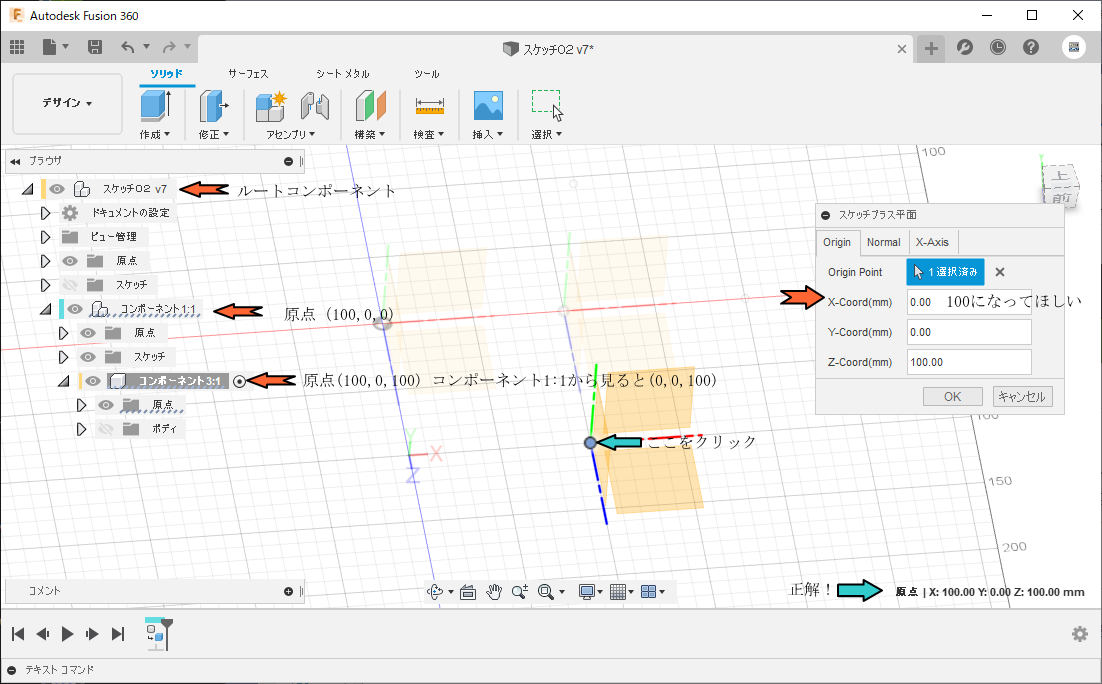The image size is (1102, 684).
Task: Open the Fit zoom window icon
Action: [545, 592]
